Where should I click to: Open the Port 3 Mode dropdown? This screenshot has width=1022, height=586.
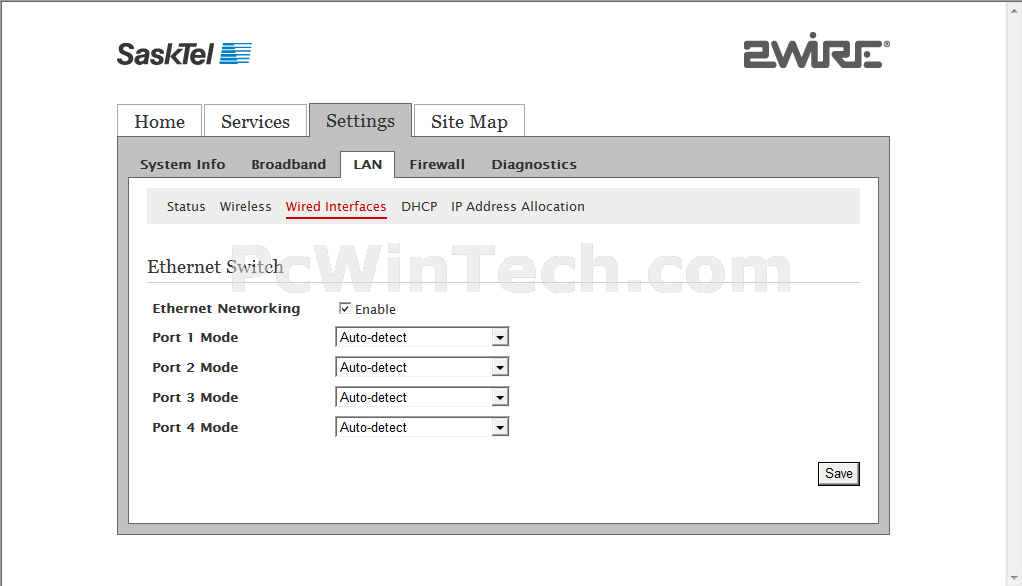pos(421,398)
